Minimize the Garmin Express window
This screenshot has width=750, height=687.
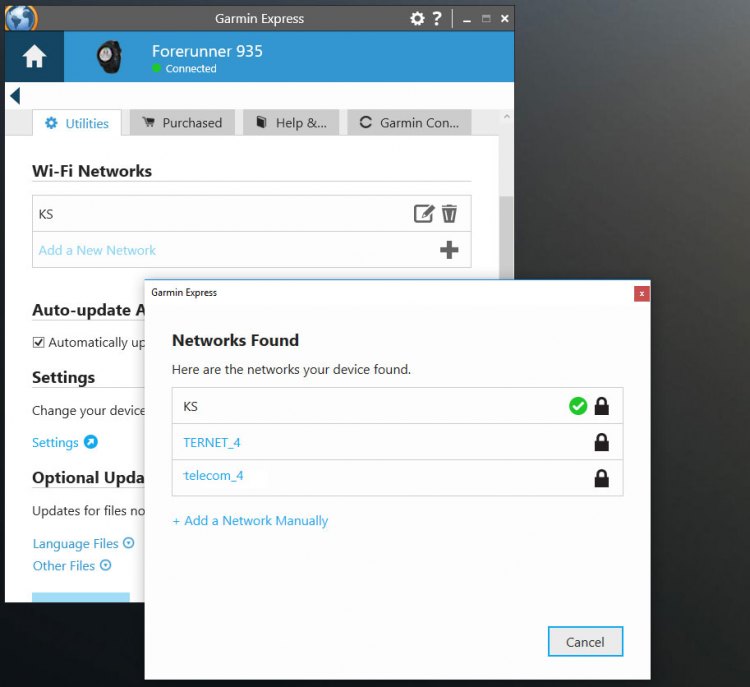(466, 19)
